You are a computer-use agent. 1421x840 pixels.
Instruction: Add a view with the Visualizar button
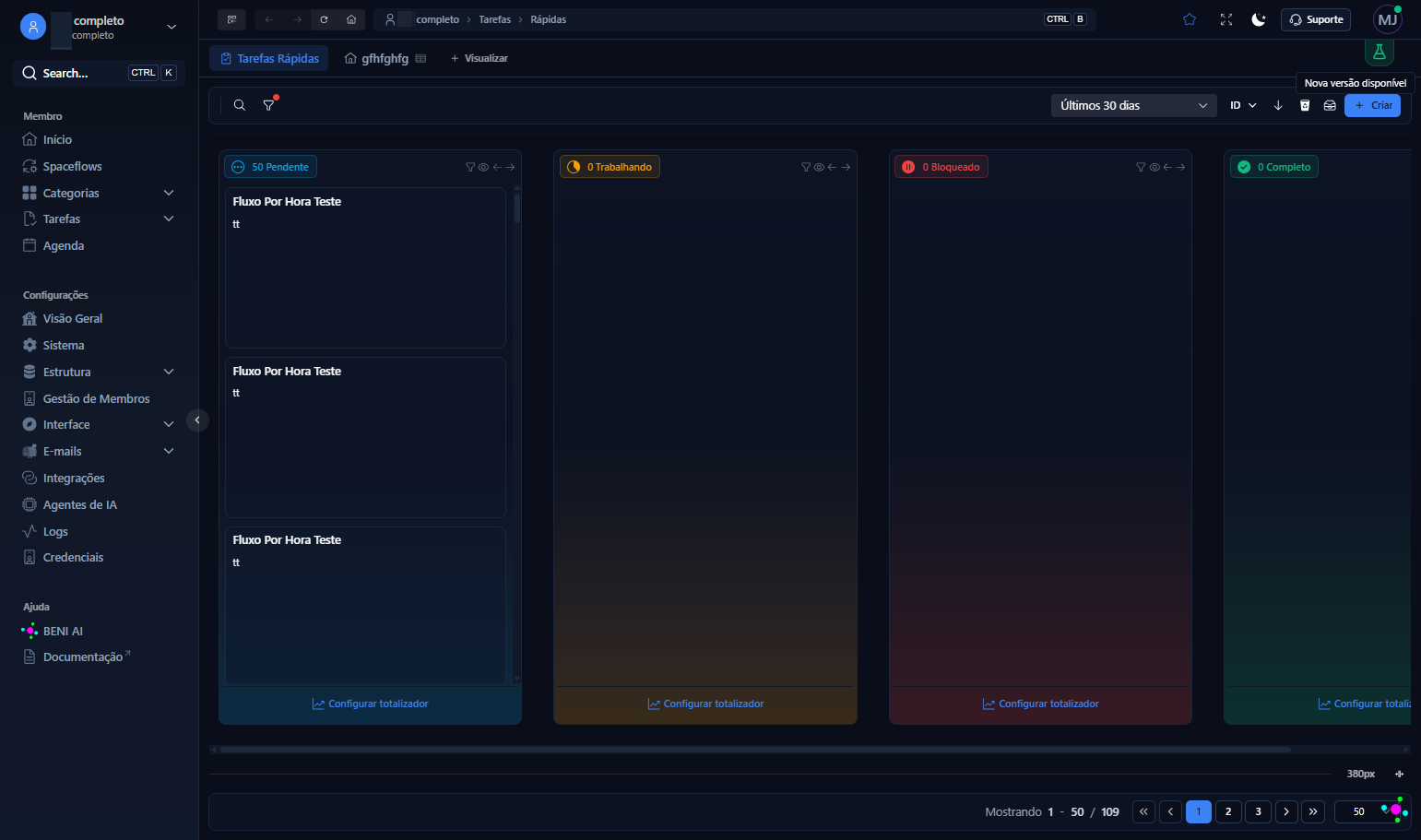tap(480, 58)
